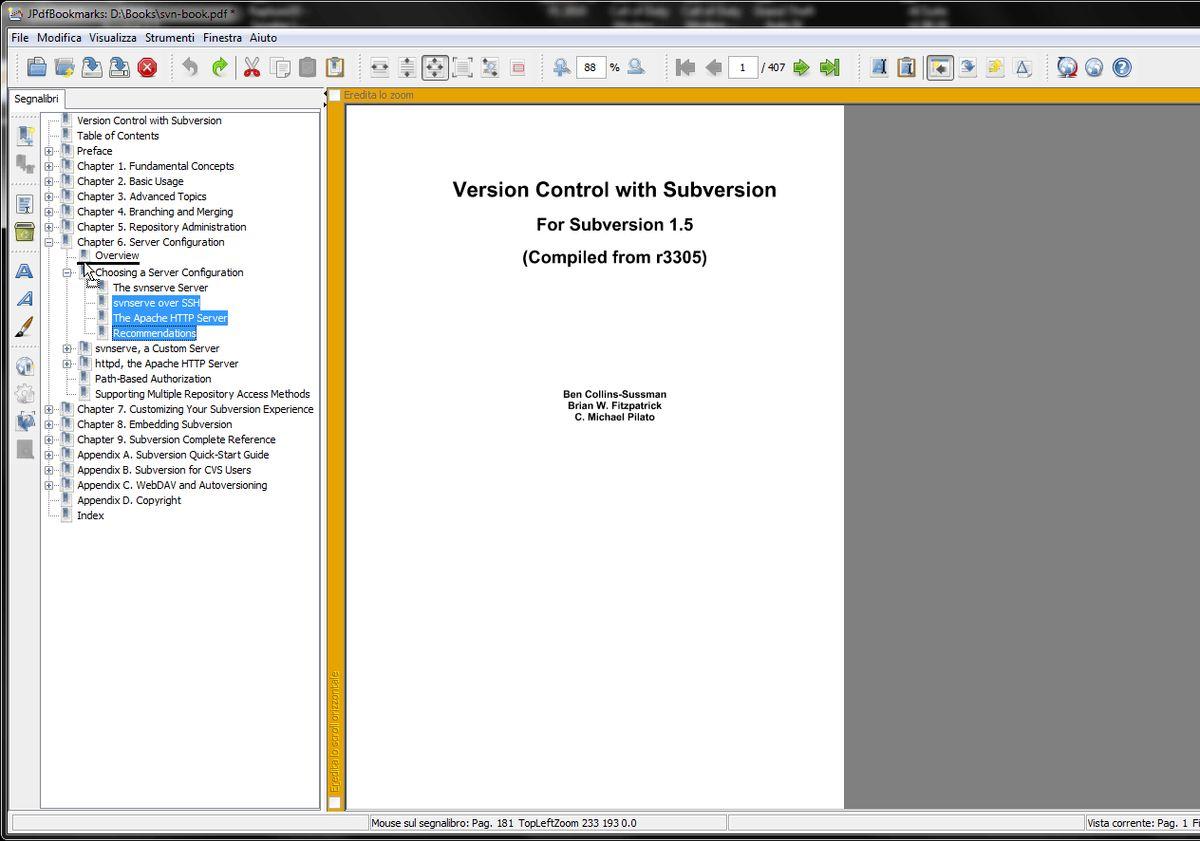Screen dimensions: 1200x841
Task: Cut the selected bookmarks with scissors icon
Action: (x=252, y=67)
